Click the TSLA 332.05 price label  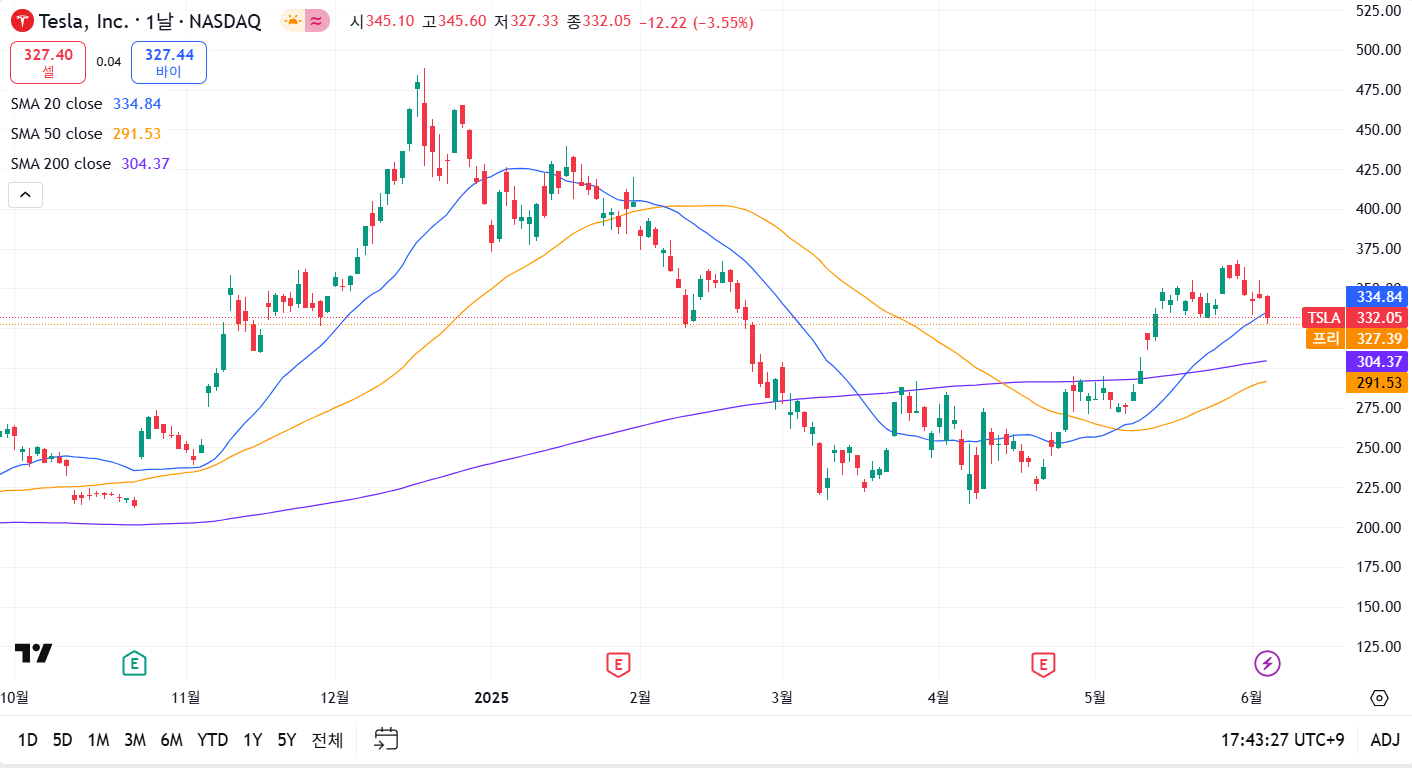(x=1355, y=318)
